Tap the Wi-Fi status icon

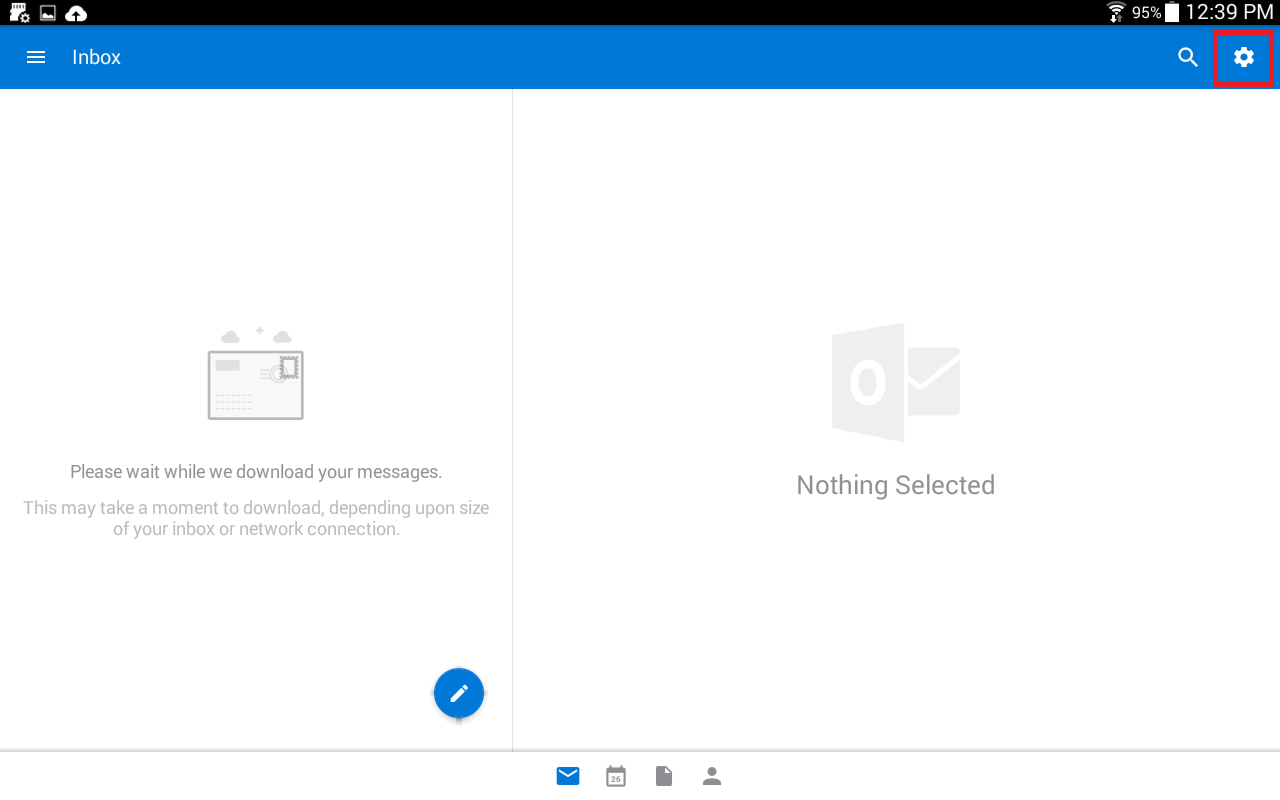[x=1117, y=12]
